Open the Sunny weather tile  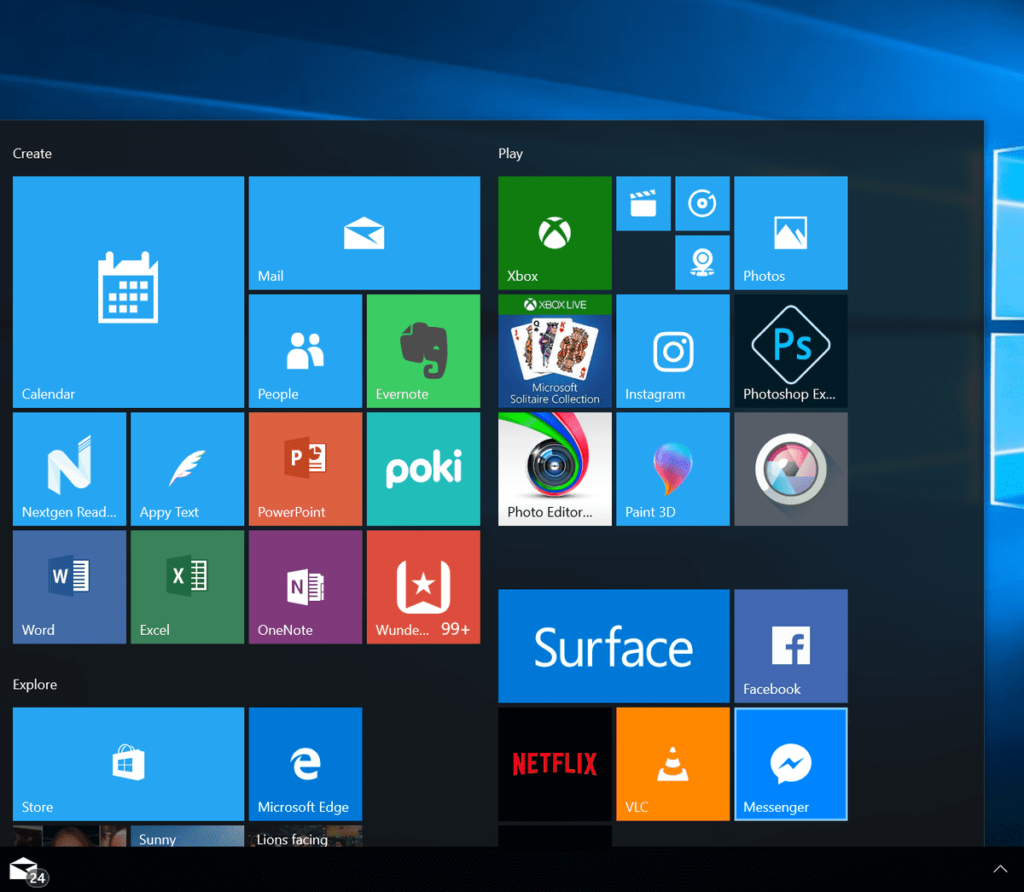187,836
